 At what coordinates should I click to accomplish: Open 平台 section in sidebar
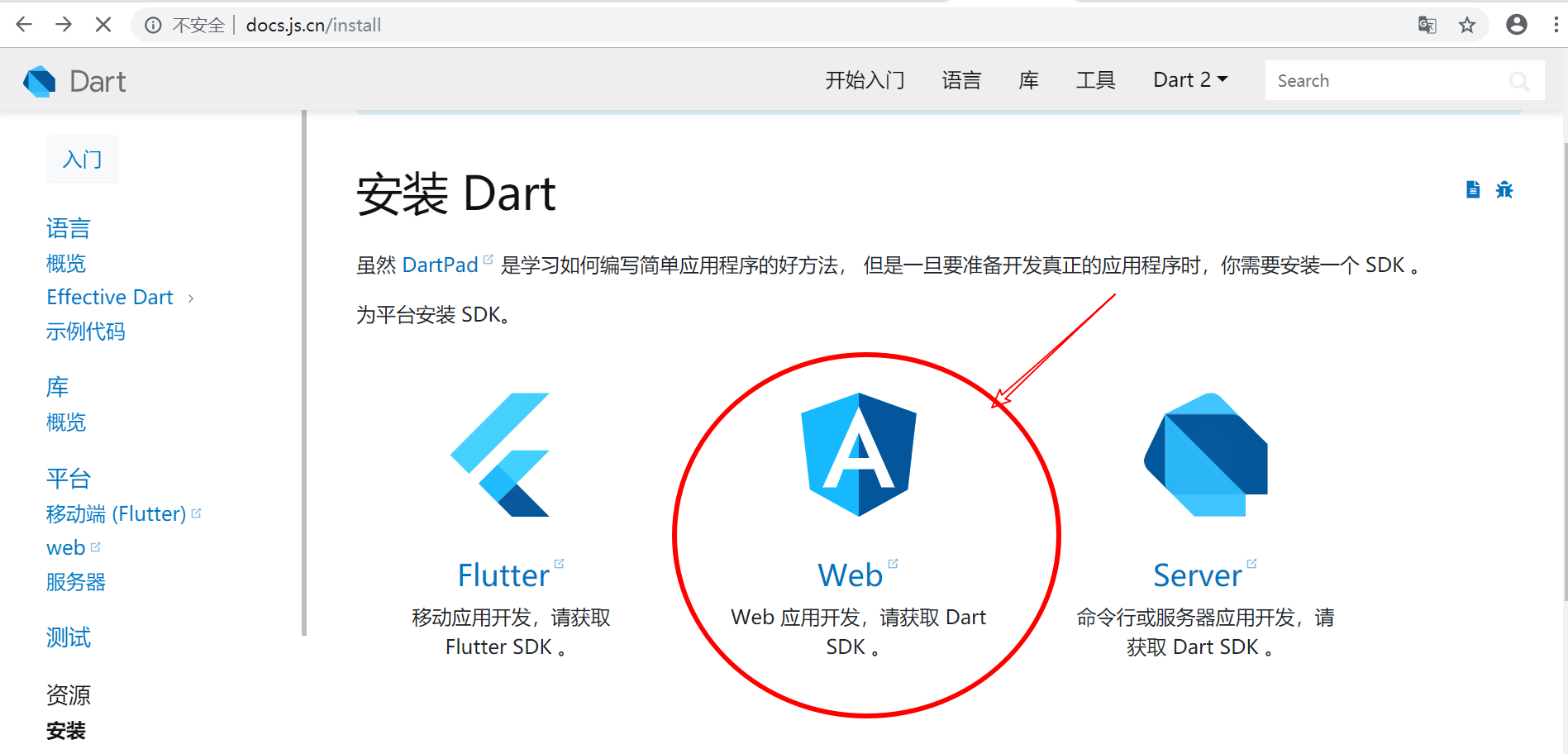click(69, 479)
